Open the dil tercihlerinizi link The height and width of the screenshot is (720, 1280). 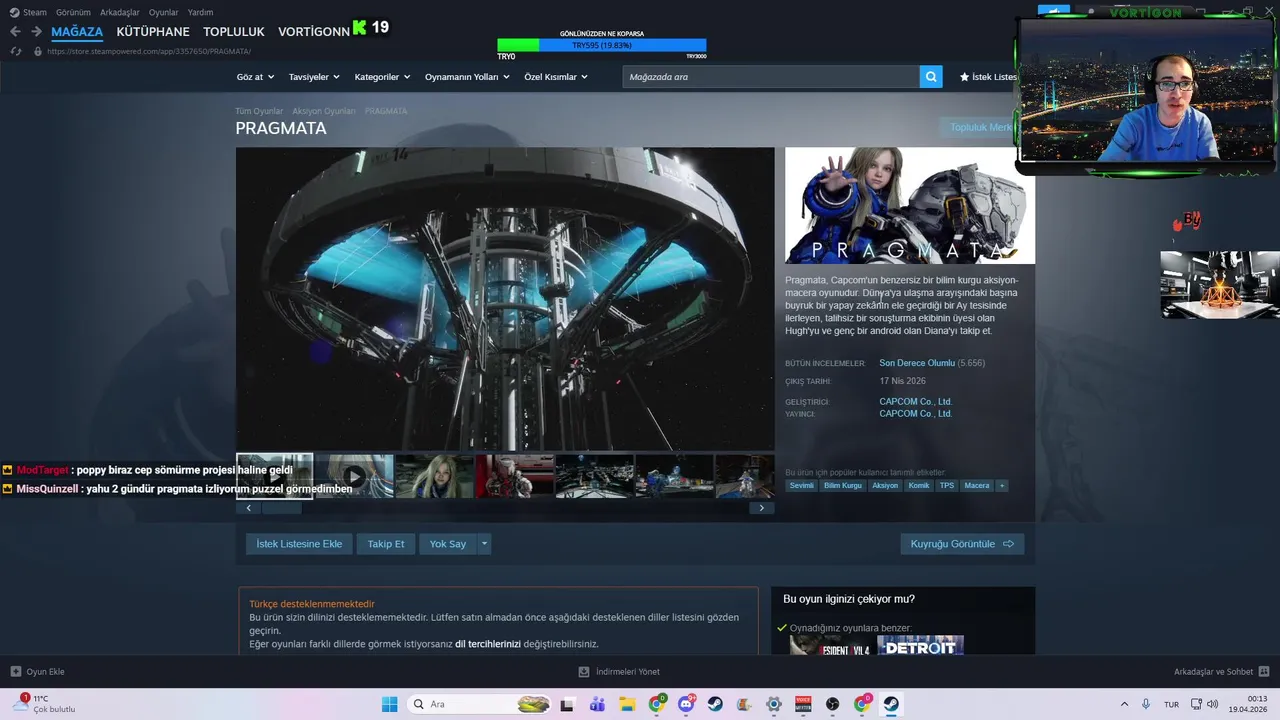click(x=488, y=644)
